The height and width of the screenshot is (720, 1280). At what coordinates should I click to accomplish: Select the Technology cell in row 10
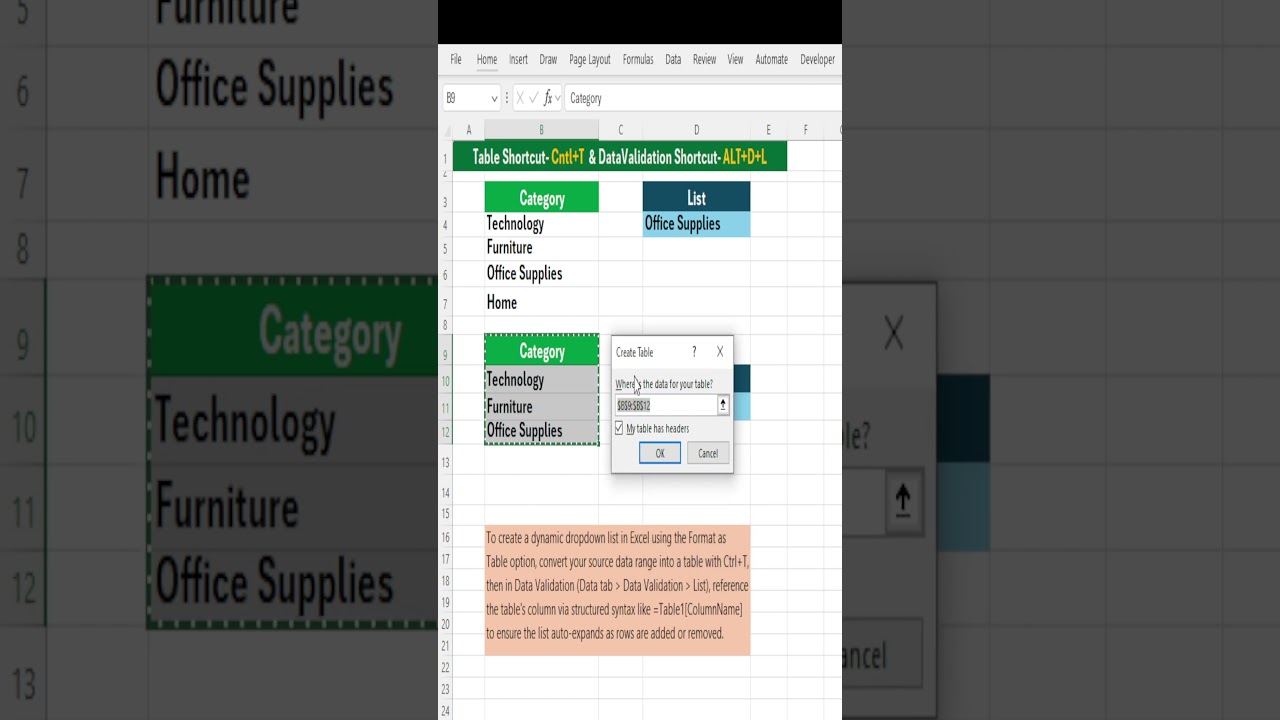coord(541,380)
